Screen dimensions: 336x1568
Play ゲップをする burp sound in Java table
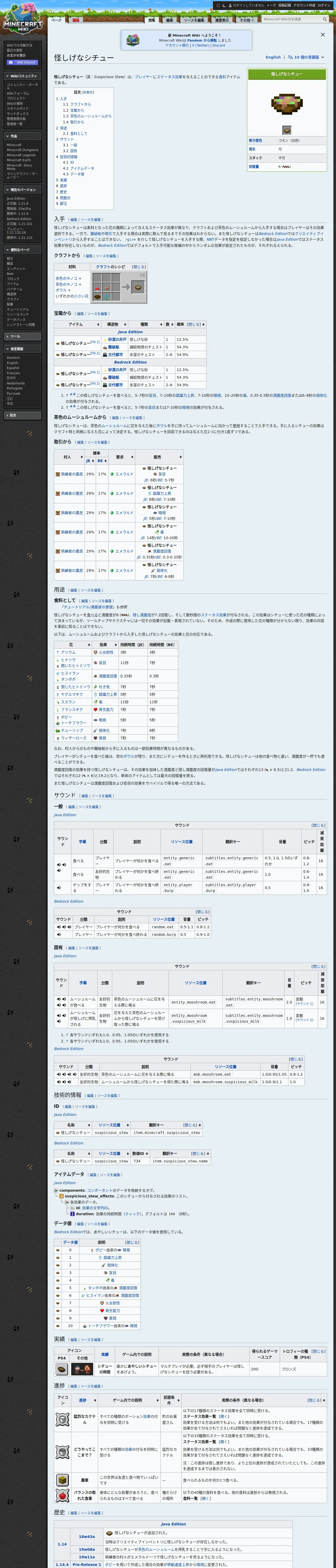click(x=60, y=887)
